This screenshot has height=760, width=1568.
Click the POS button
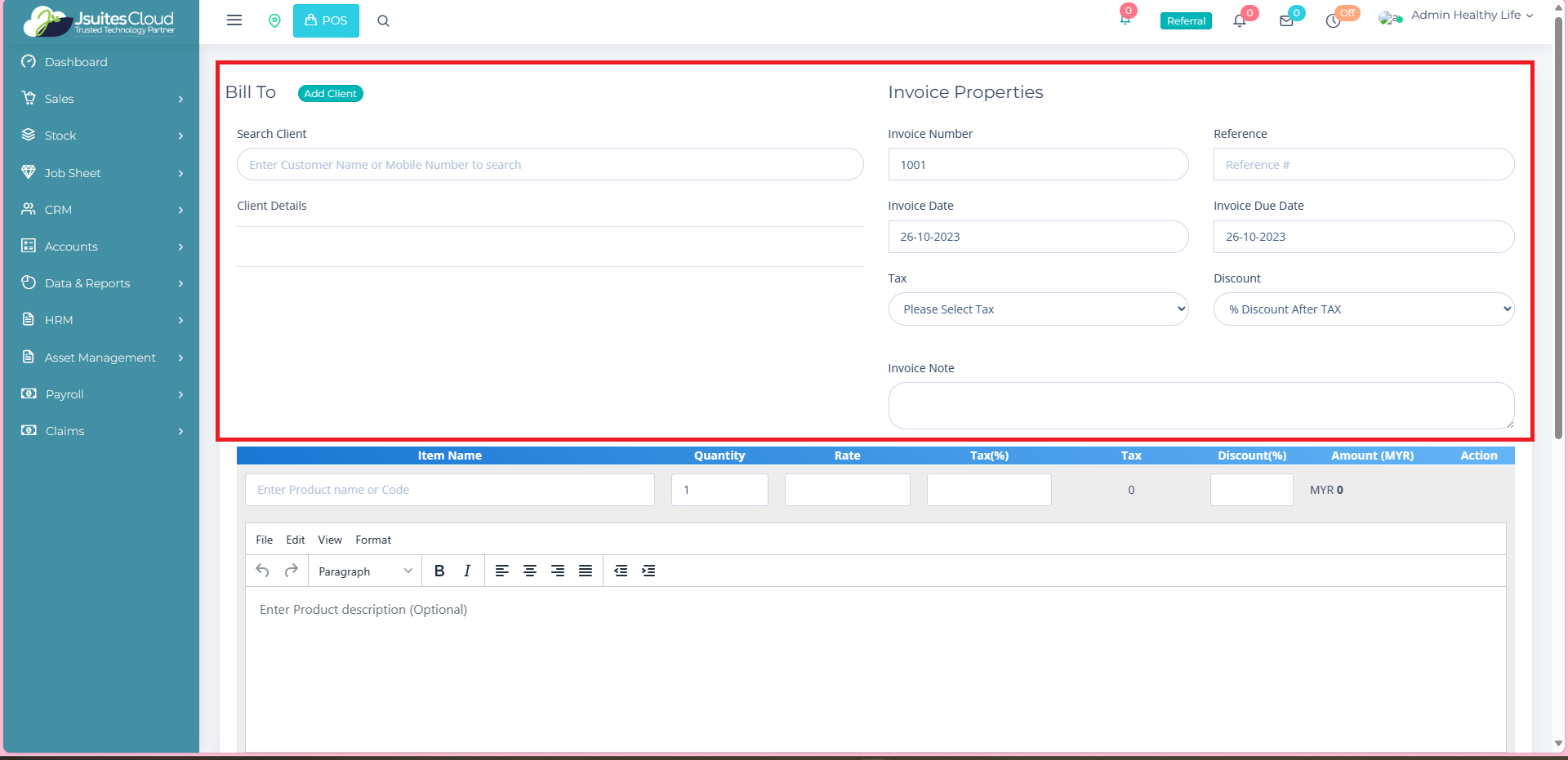click(326, 21)
